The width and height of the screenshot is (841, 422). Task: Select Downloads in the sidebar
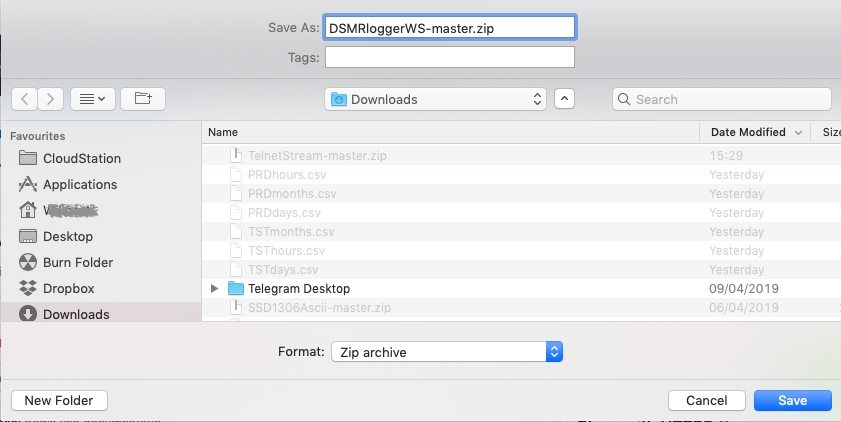click(x=76, y=314)
